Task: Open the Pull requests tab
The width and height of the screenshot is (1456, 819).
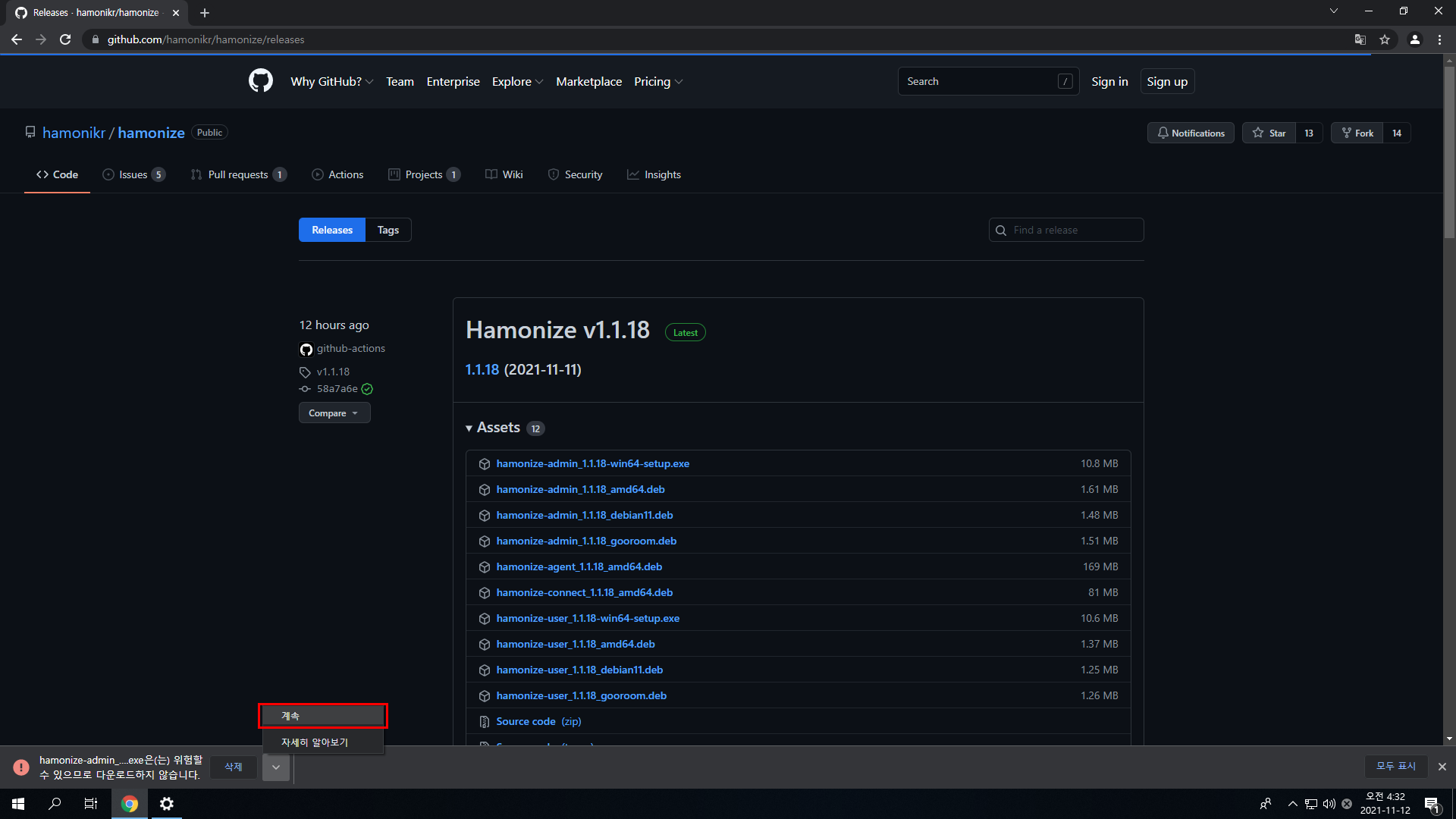Action: pyautogui.click(x=238, y=174)
